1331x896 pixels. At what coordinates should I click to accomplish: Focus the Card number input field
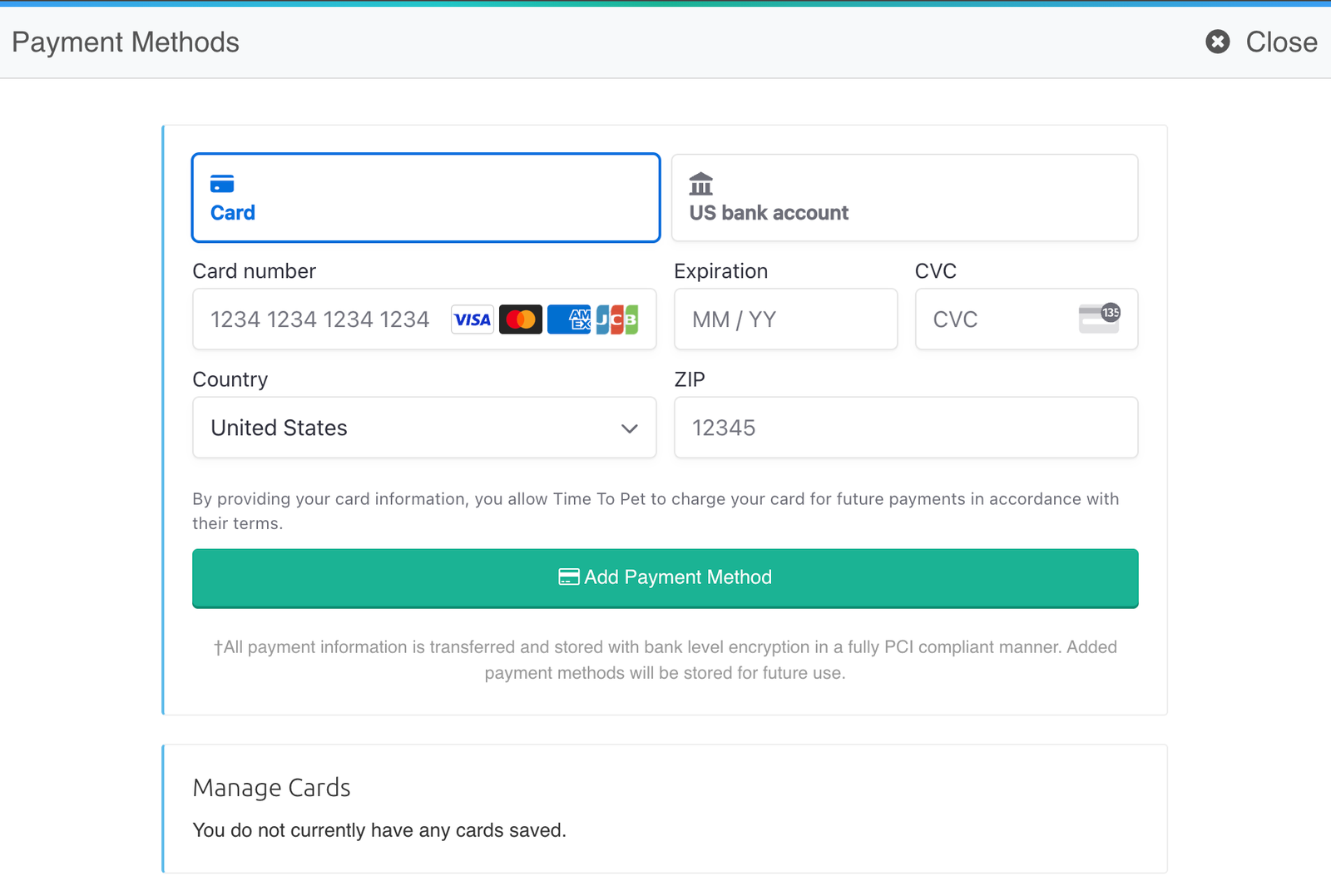tap(324, 319)
